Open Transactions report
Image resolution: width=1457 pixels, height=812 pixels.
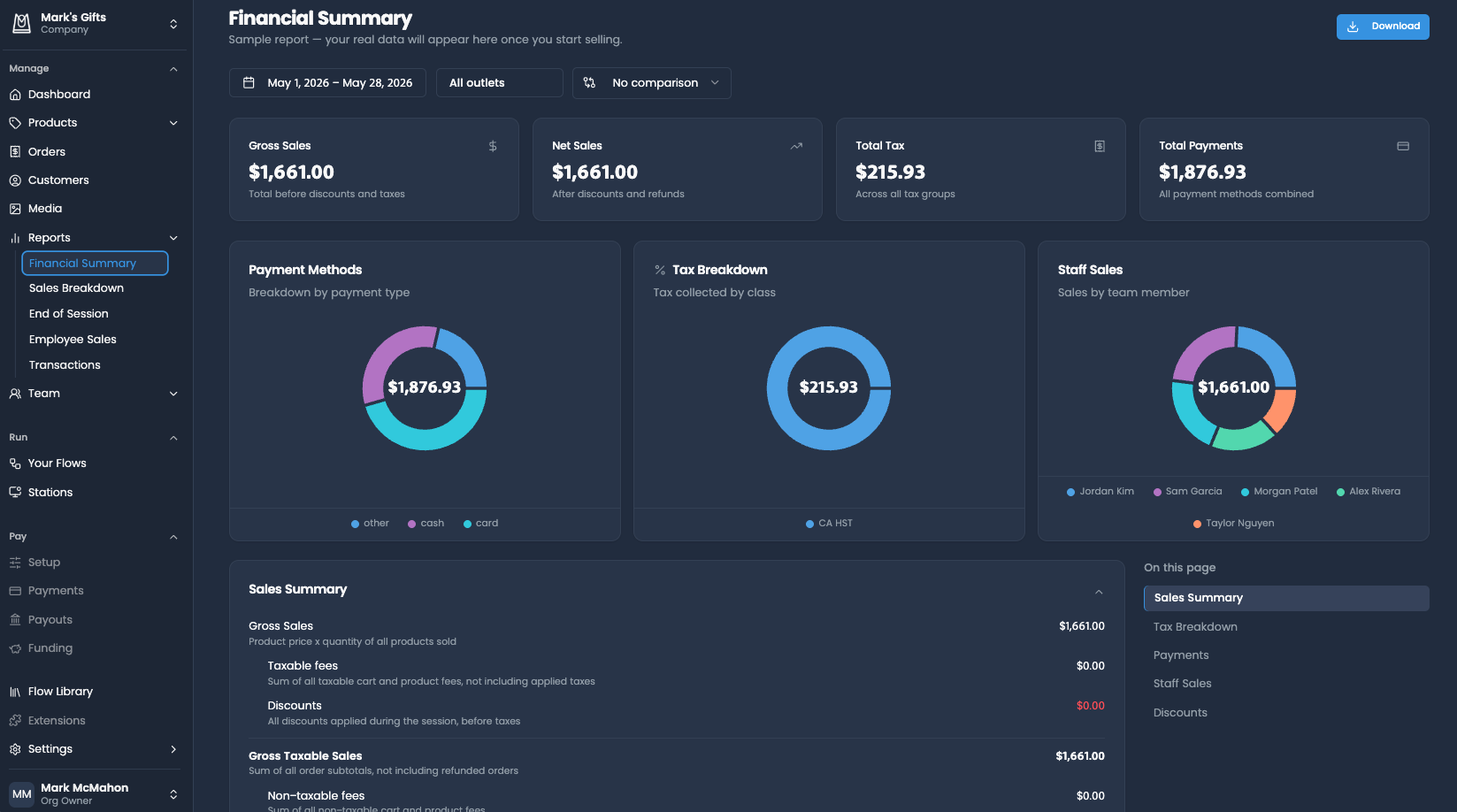point(65,365)
